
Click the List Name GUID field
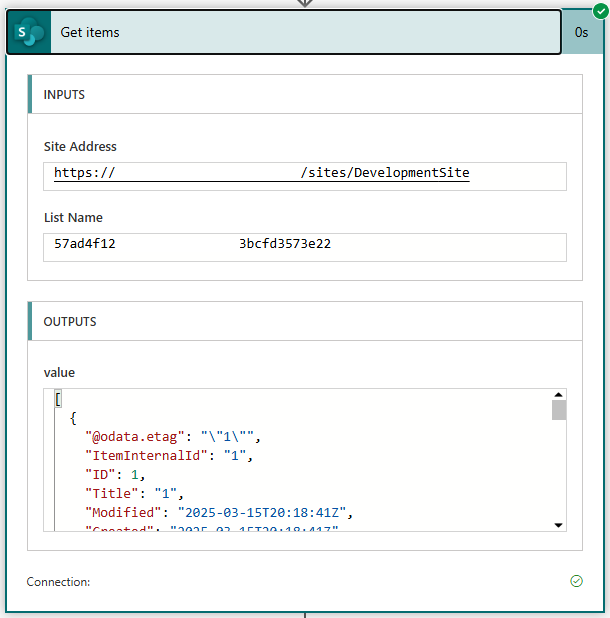click(x=305, y=244)
